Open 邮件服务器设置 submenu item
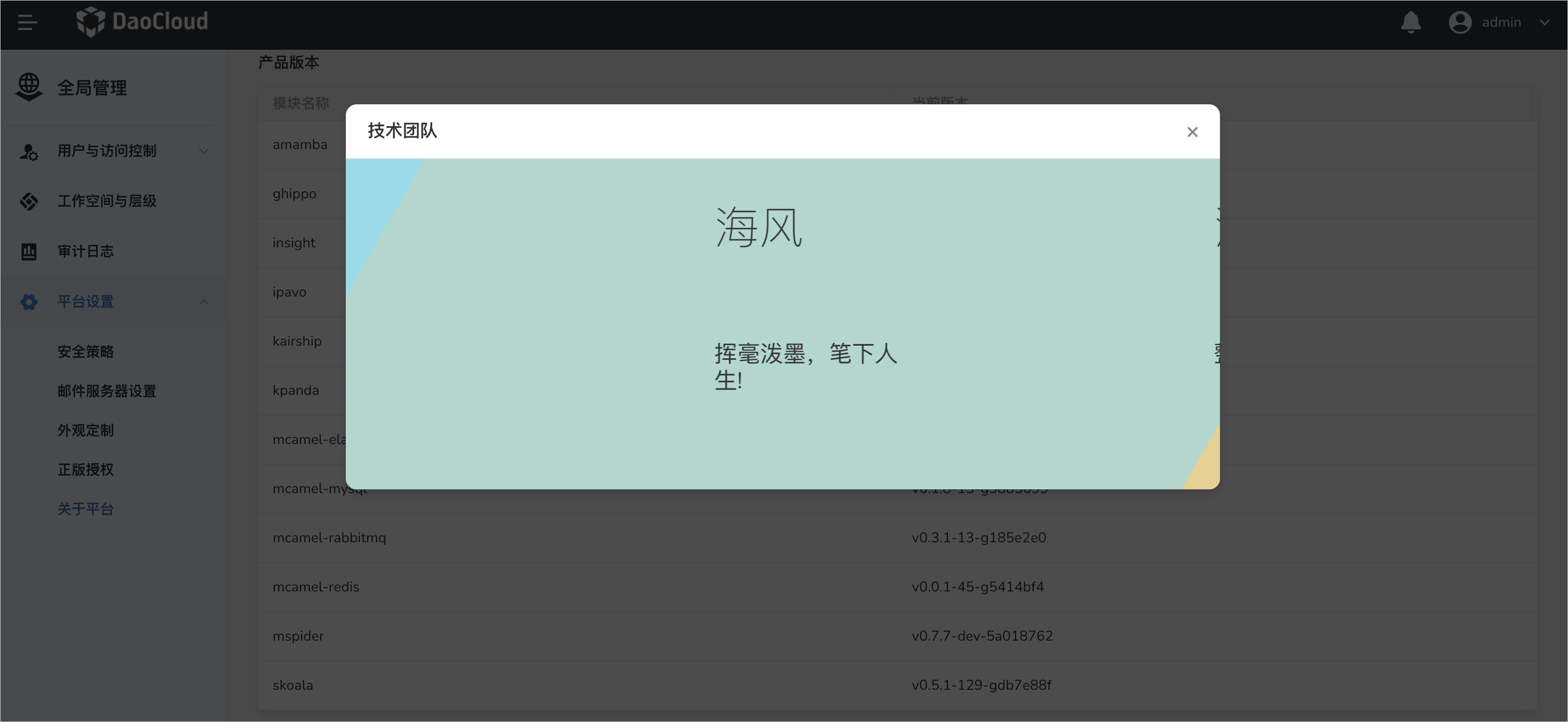1568x722 pixels. pos(107,391)
